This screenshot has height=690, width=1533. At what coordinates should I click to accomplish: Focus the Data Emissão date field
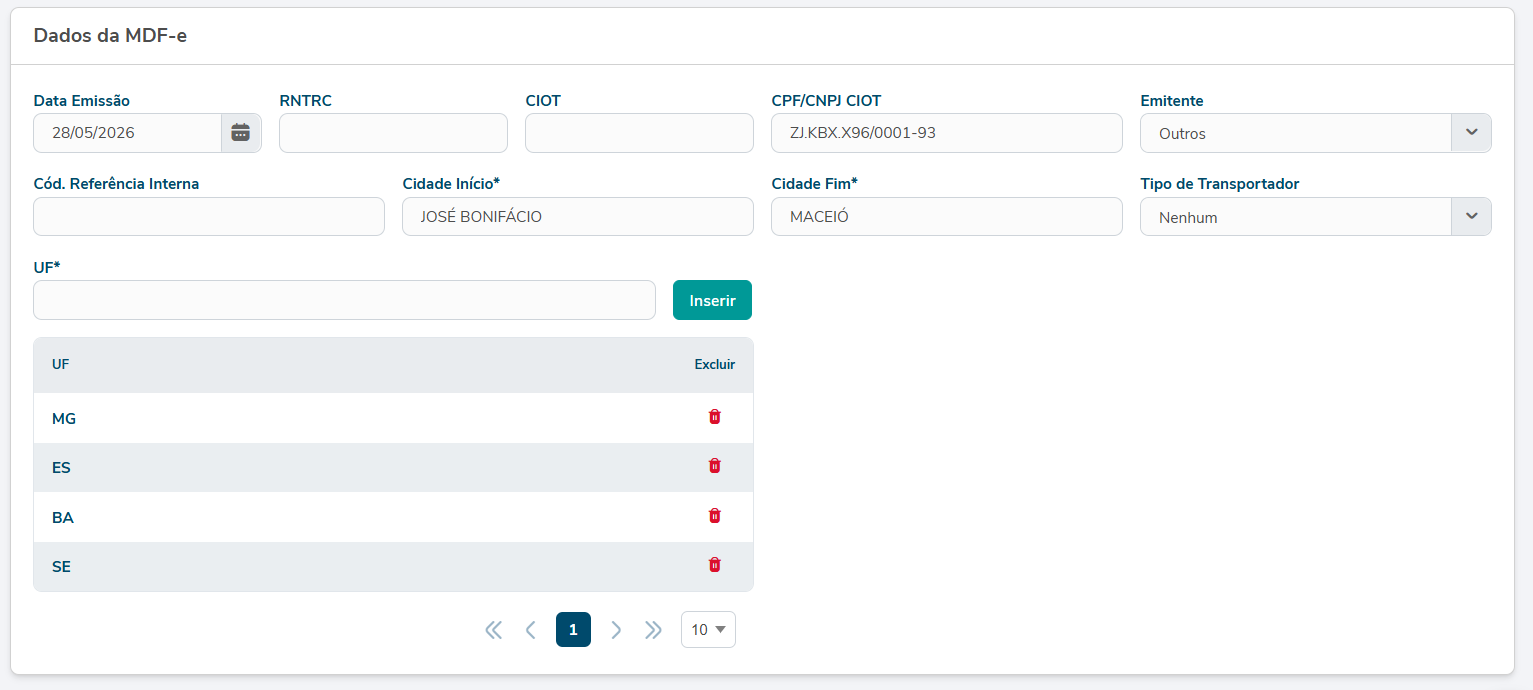pos(127,133)
